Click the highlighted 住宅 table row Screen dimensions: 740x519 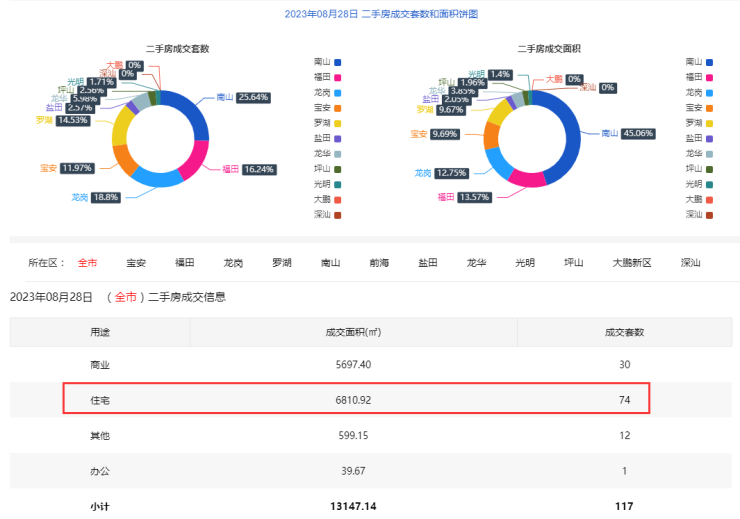tap(356, 399)
